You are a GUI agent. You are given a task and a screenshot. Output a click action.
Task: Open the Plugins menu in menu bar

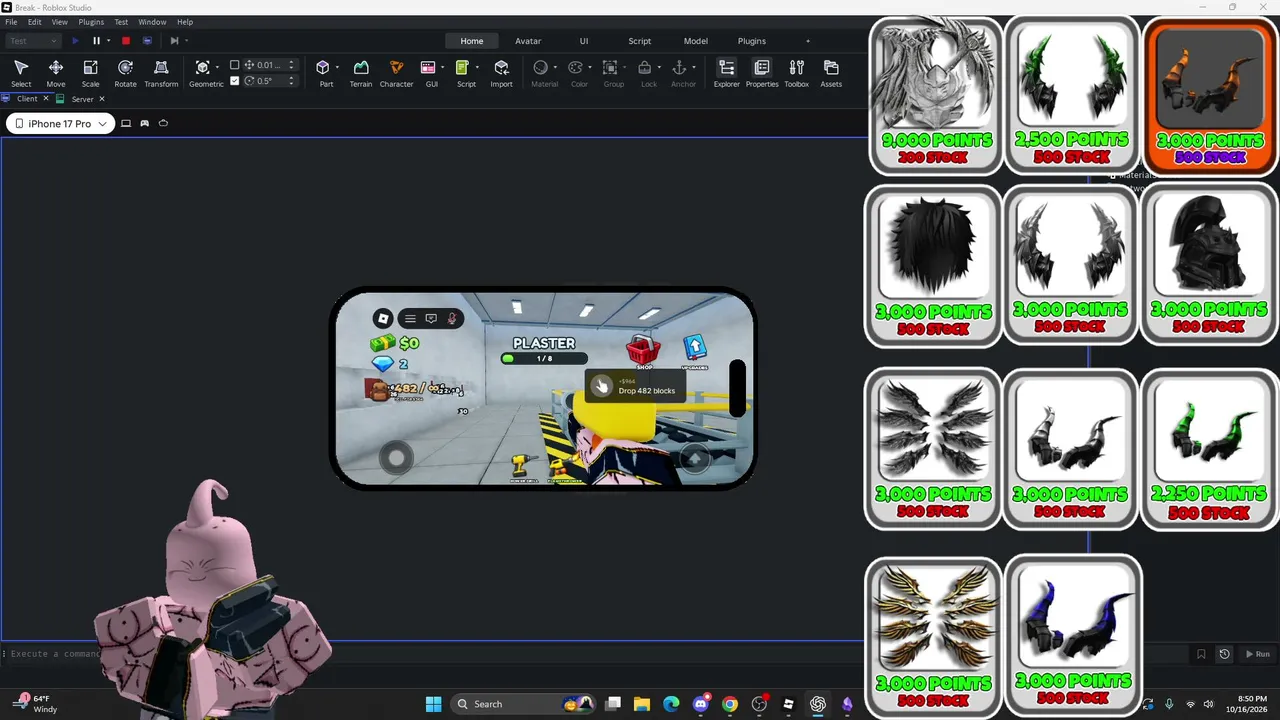[91, 22]
